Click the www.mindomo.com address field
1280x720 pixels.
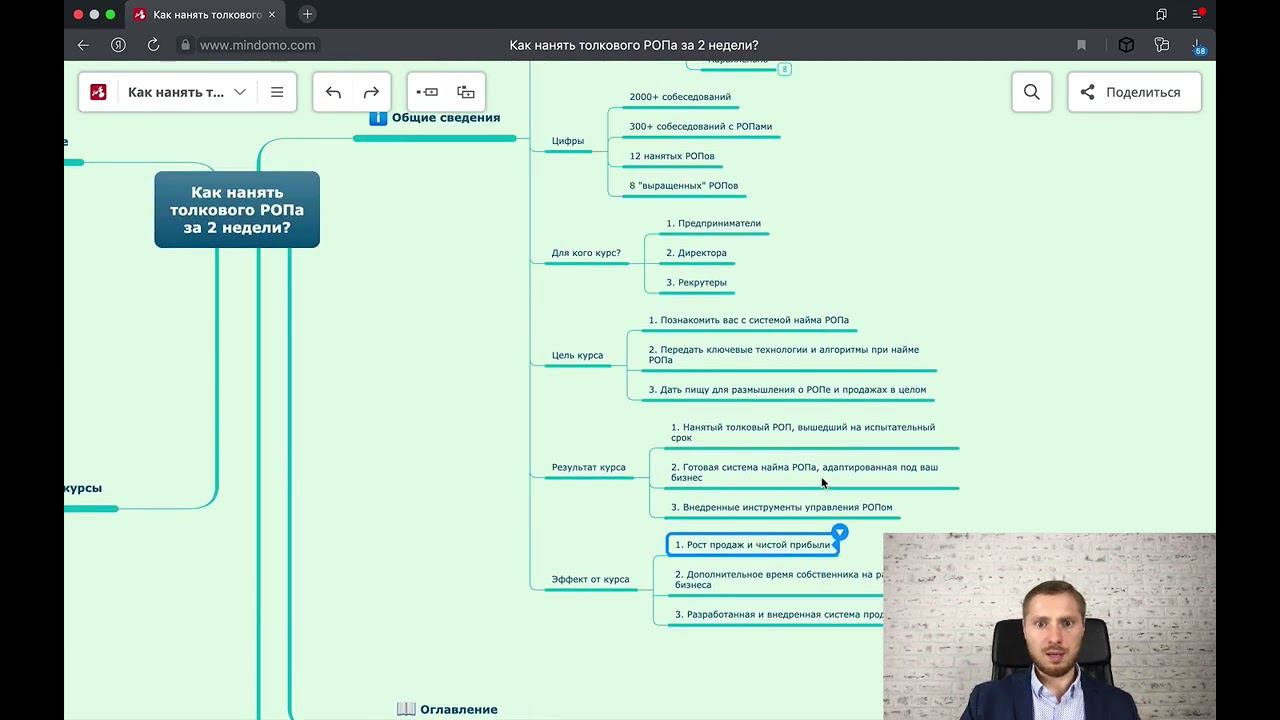257,45
